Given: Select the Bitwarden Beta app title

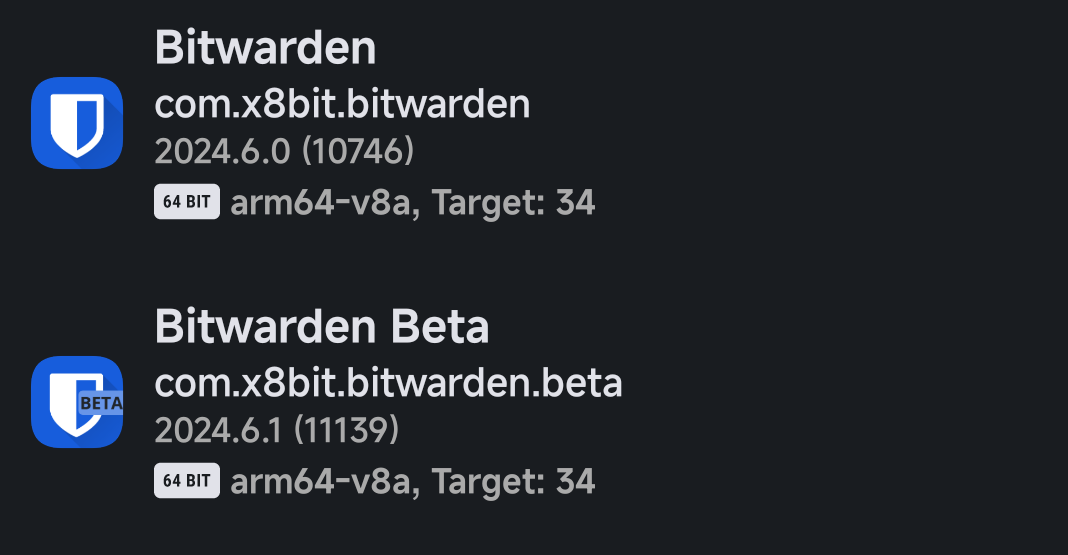Looking at the screenshot, I should click(x=321, y=327).
